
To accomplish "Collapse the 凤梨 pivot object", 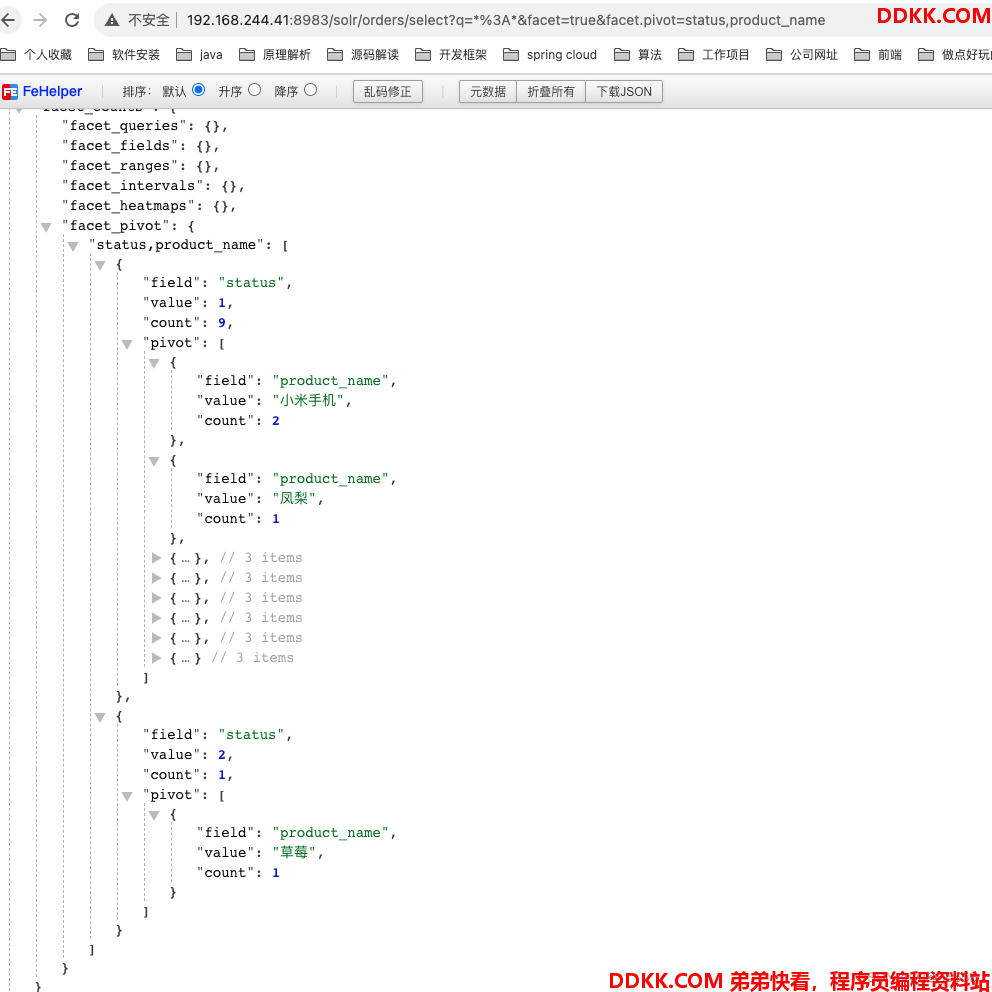I will pyautogui.click(x=154, y=461).
